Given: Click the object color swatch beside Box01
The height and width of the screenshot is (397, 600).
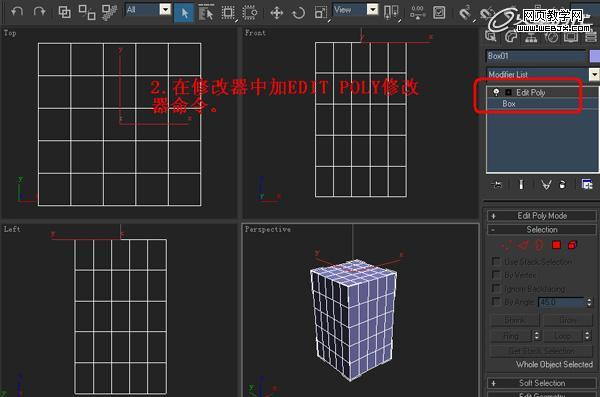Looking at the screenshot, I should [595, 56].
